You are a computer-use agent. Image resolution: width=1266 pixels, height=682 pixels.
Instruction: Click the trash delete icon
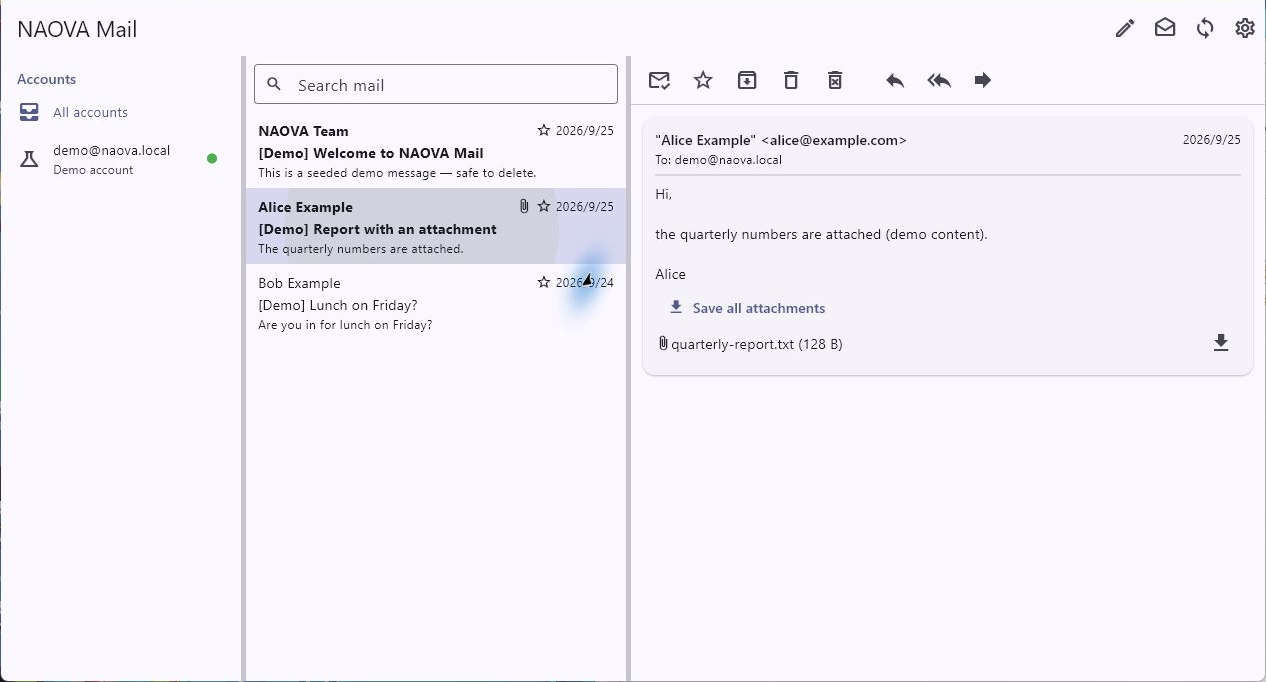click(x=791, y=80)
